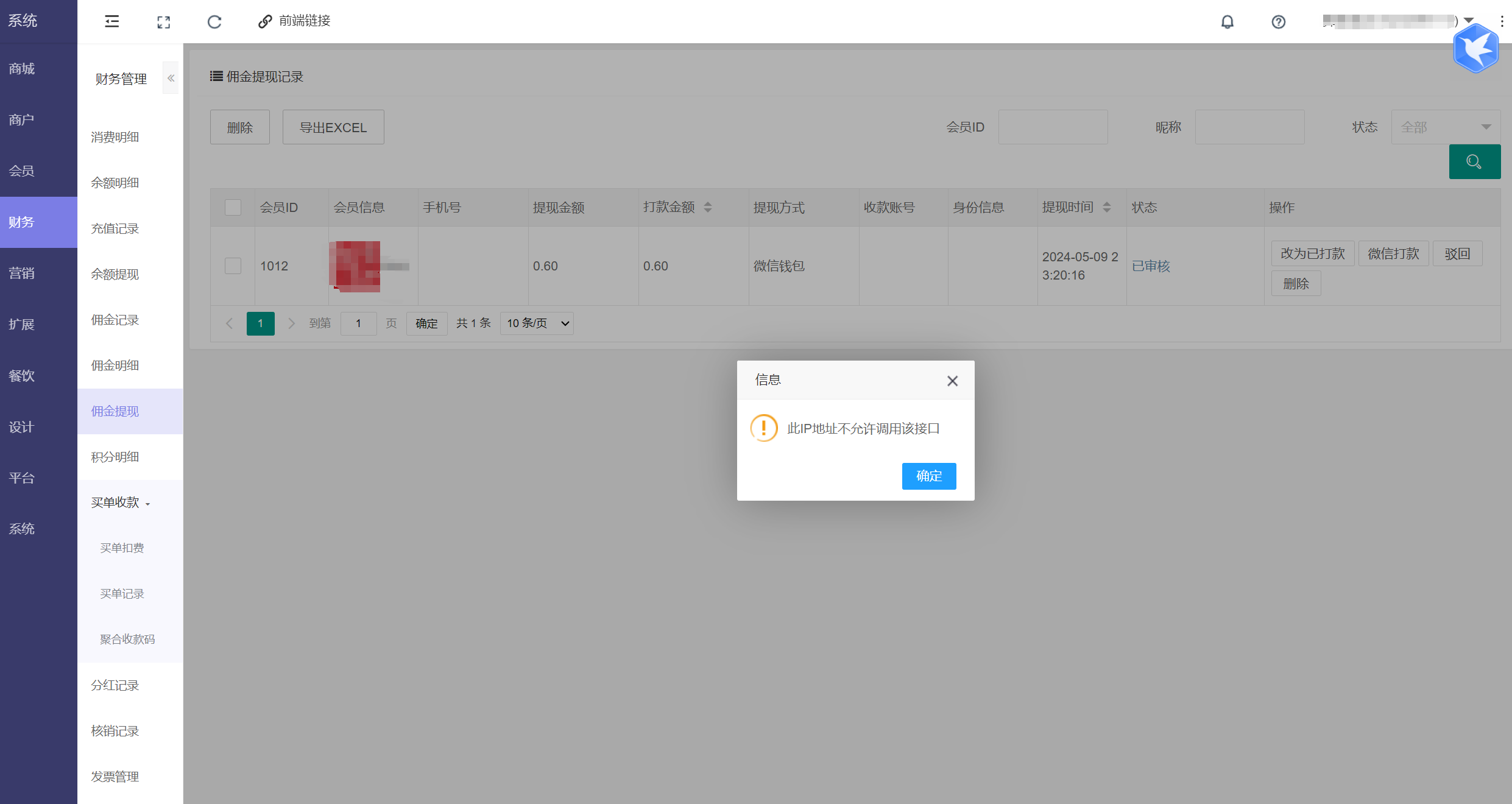The width and height of the screenshot is (1512, 804).
Task: Check the select-all header checkbox
Action: point(233,207)
